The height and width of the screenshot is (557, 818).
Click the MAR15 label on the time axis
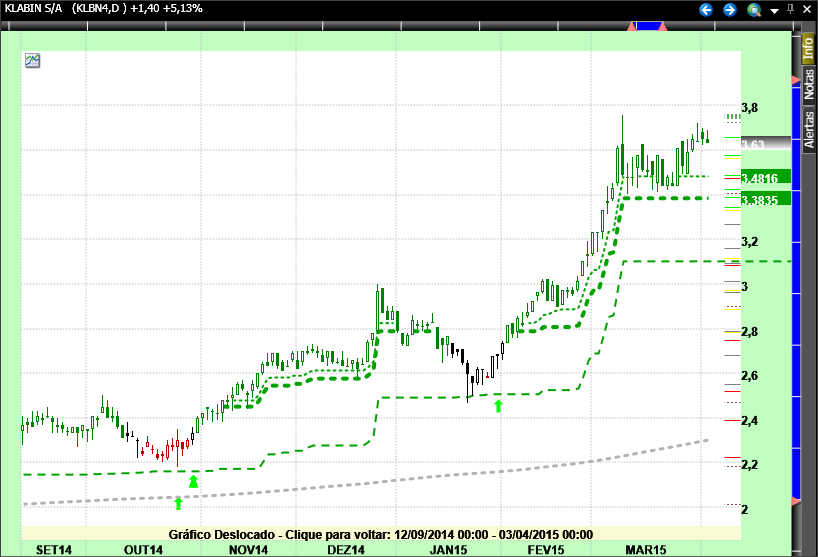coord(645,550)
